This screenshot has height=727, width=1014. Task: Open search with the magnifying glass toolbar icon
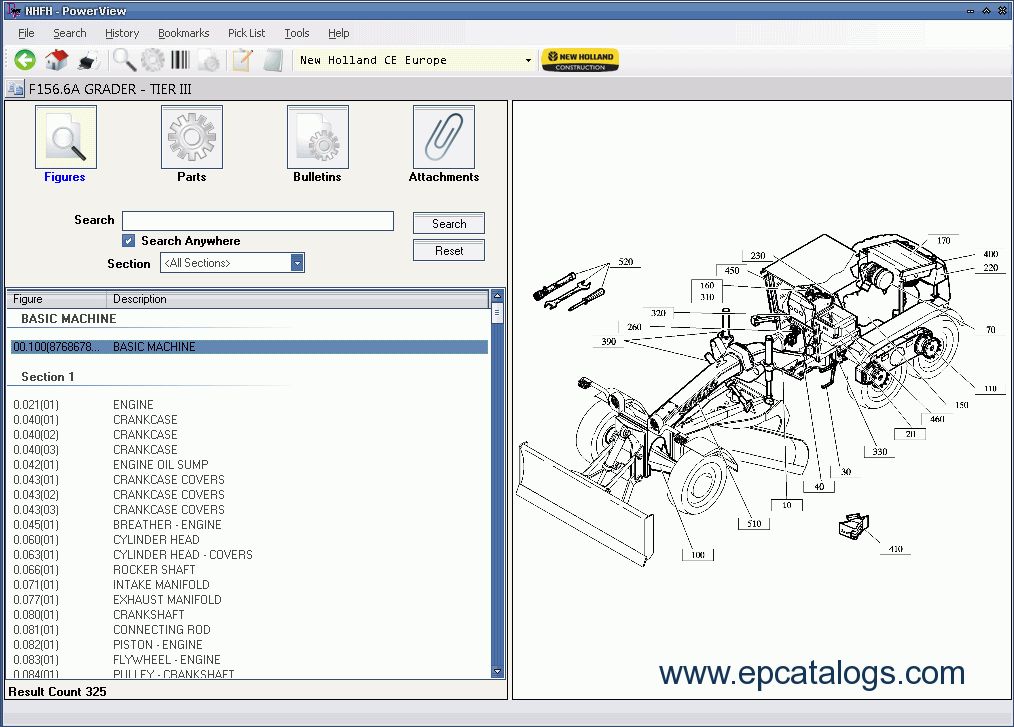point(124,60)
